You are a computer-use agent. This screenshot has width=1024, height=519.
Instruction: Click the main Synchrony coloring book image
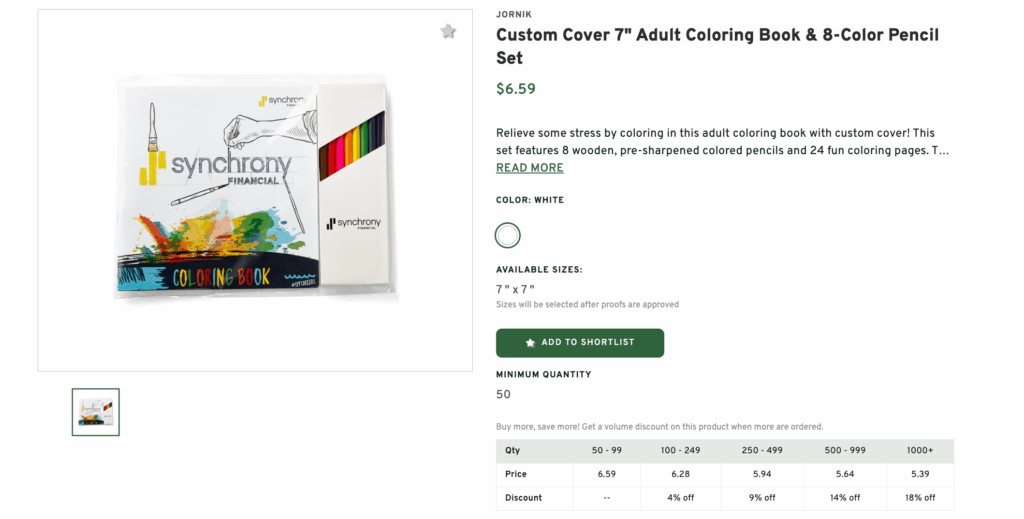(x=256, y=190)
